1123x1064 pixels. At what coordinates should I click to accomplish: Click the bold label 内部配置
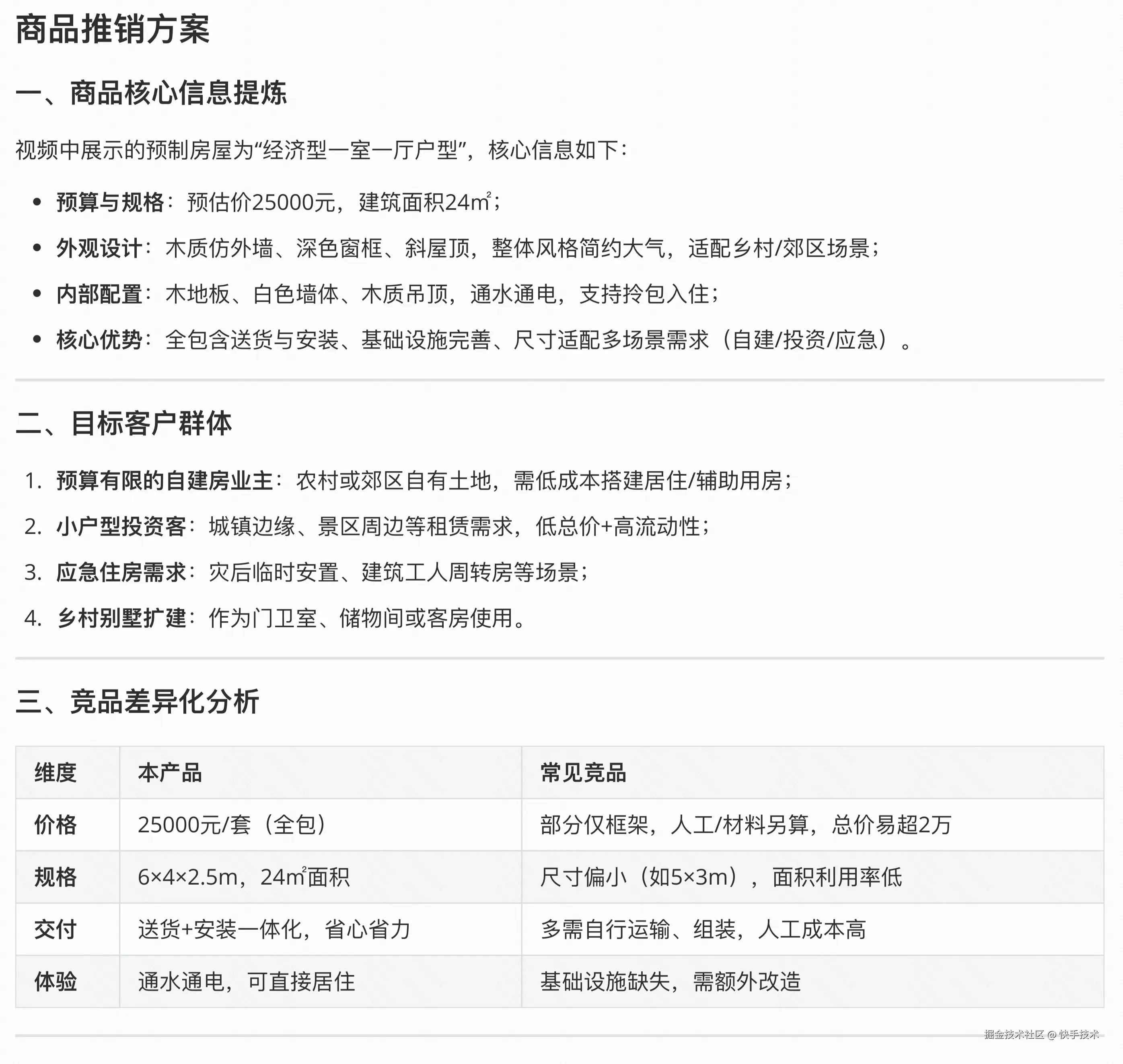click(99, 294)
